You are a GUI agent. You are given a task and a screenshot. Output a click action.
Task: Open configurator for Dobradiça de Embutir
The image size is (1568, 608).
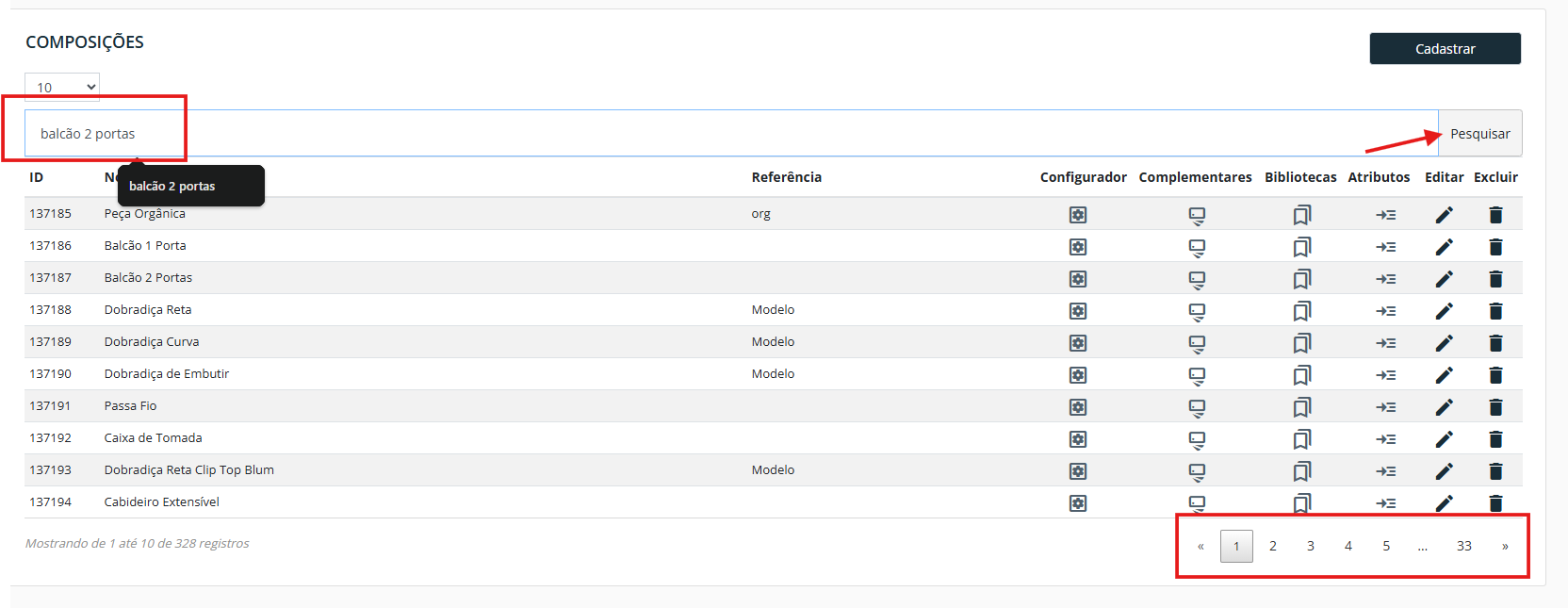(1078, 375)
